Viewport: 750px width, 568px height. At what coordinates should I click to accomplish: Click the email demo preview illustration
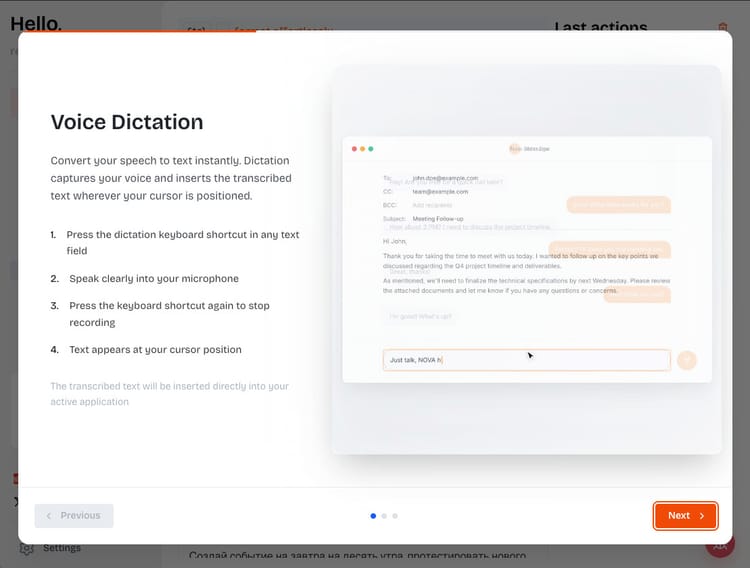pos(527,260)
